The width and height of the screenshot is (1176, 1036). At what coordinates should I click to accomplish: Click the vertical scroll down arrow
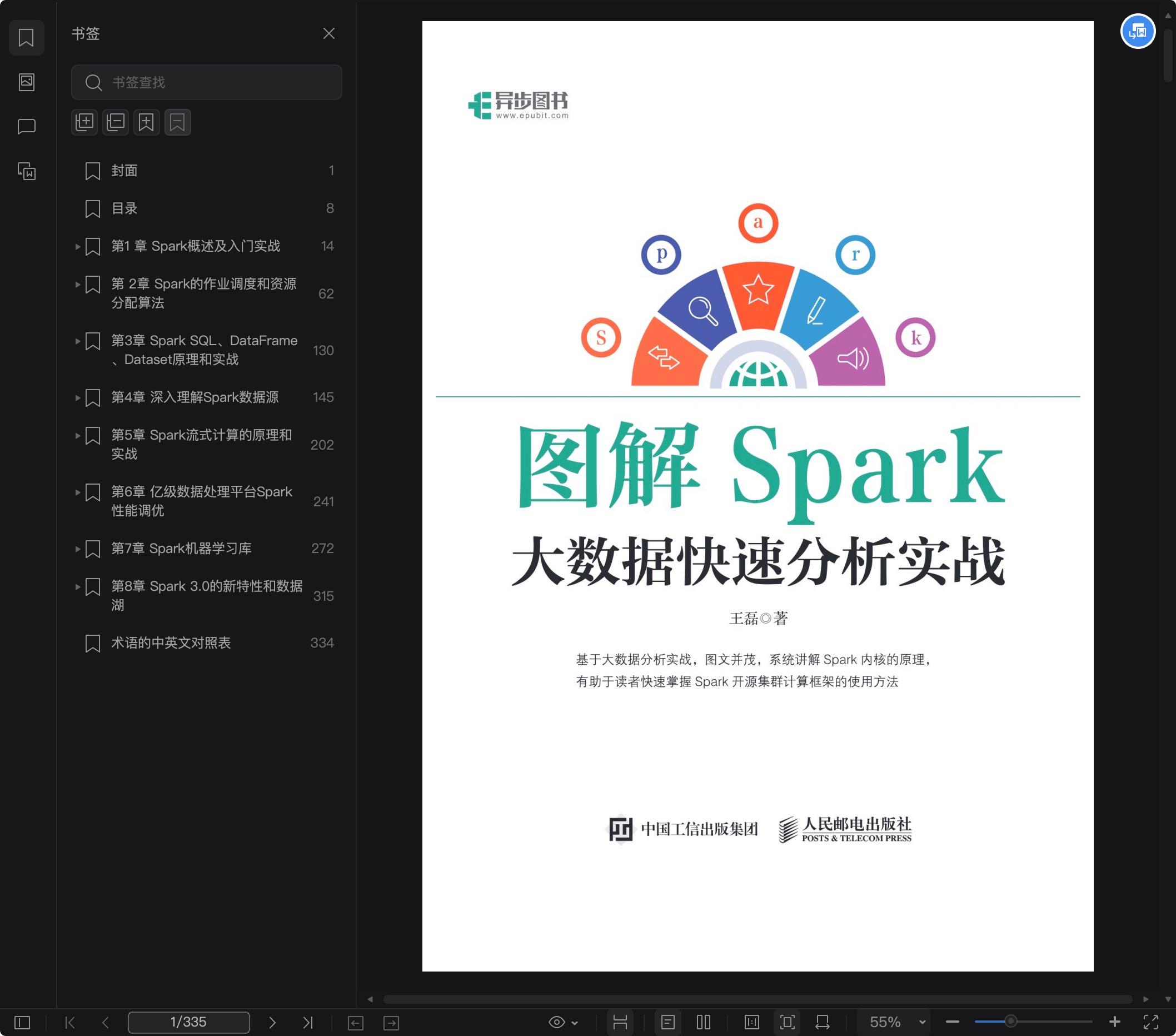point(1167,999)
